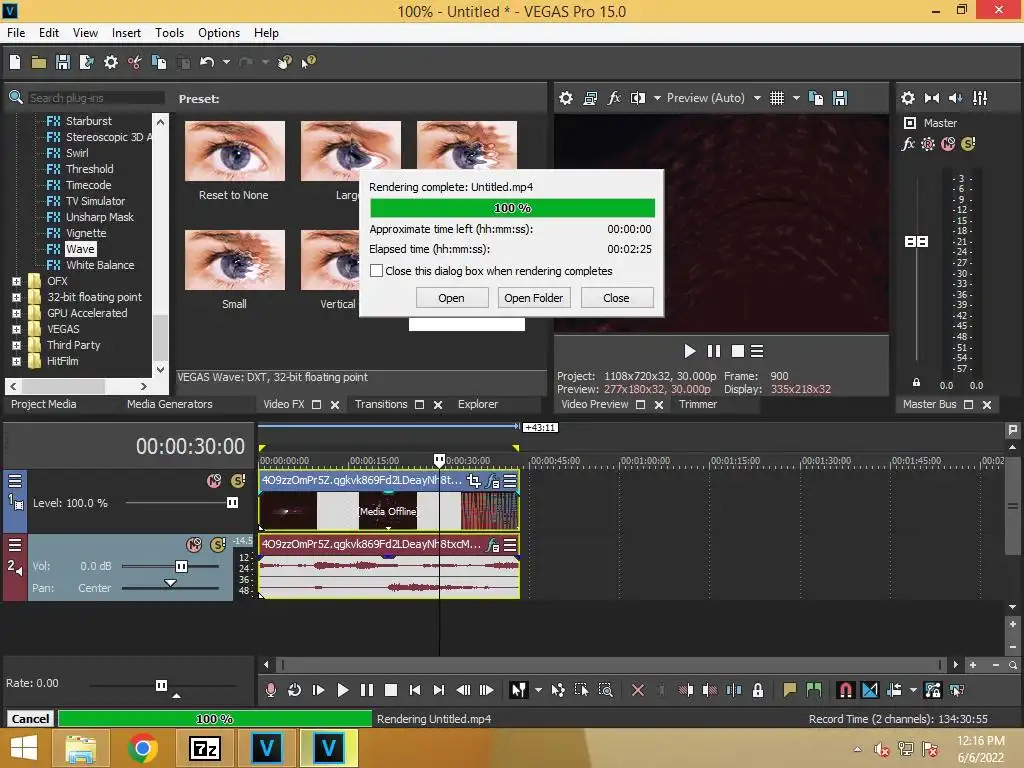
Task: Click audio track Pan slider handle
Action: 170,583
